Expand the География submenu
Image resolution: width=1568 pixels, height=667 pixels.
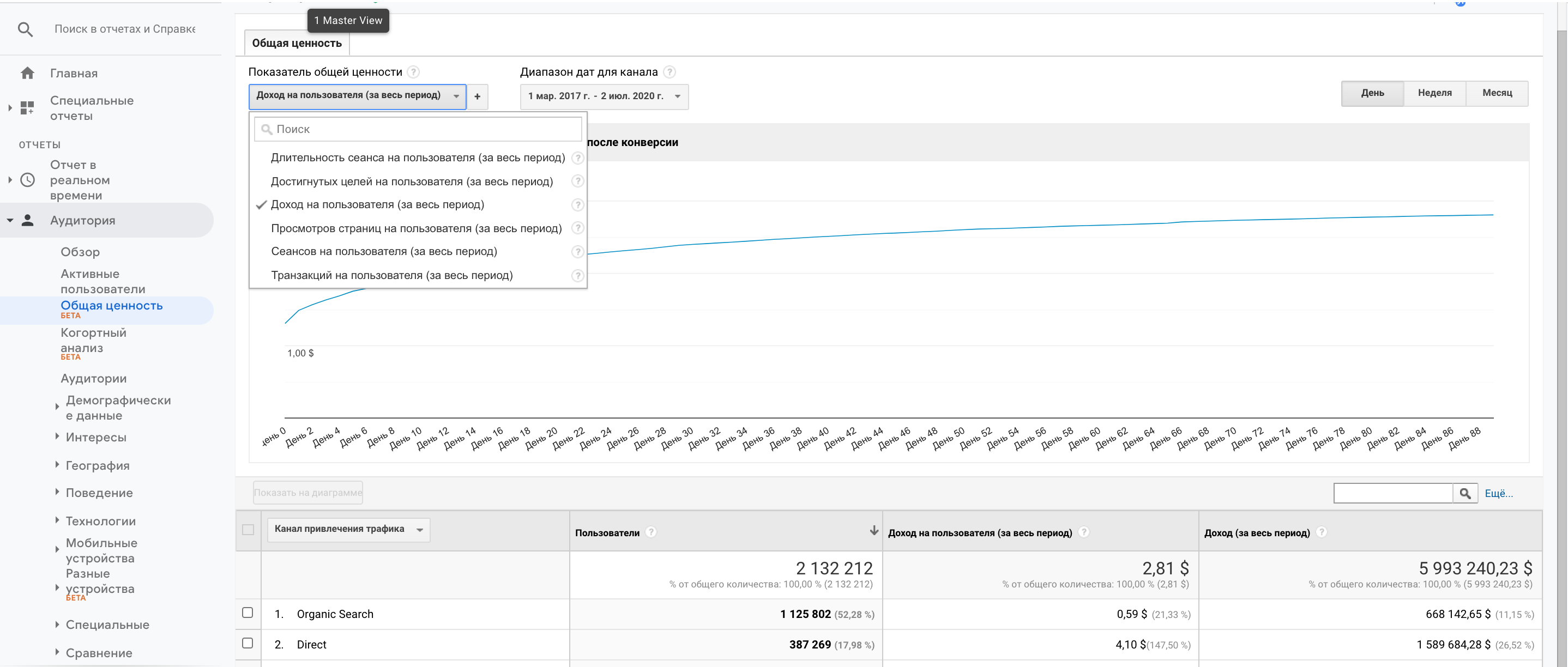[x=57, y=464]
